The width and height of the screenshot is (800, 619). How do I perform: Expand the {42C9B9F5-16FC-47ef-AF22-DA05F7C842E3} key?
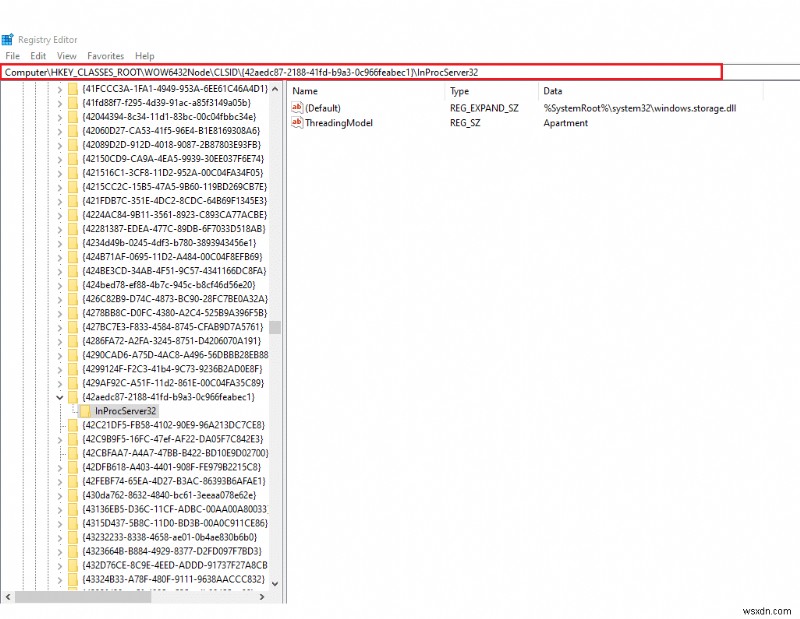click(x=59, y=439)
